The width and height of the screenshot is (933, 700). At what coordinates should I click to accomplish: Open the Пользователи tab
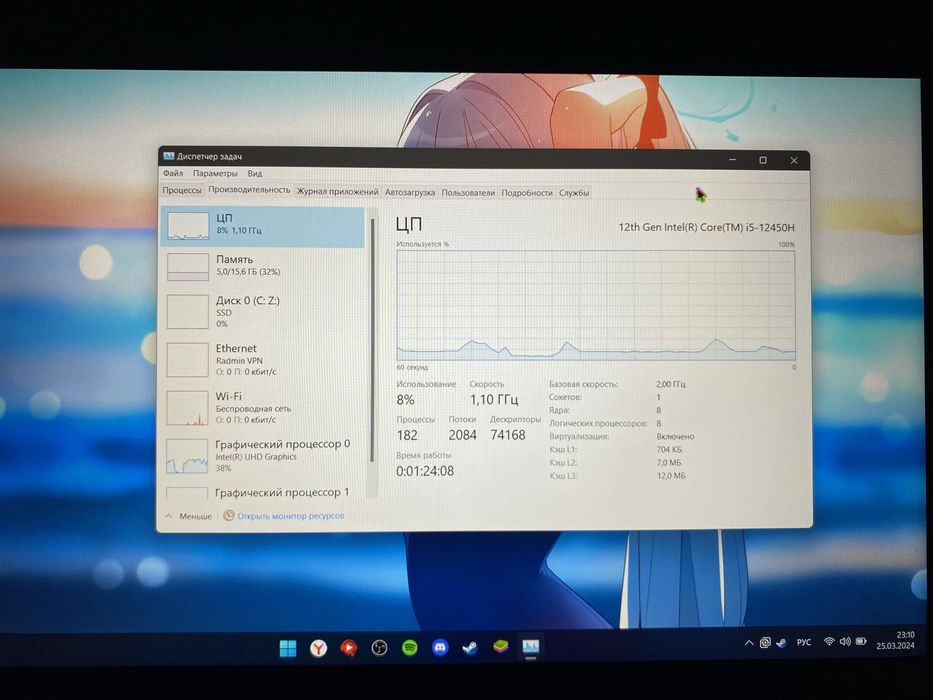coord(468,193)
